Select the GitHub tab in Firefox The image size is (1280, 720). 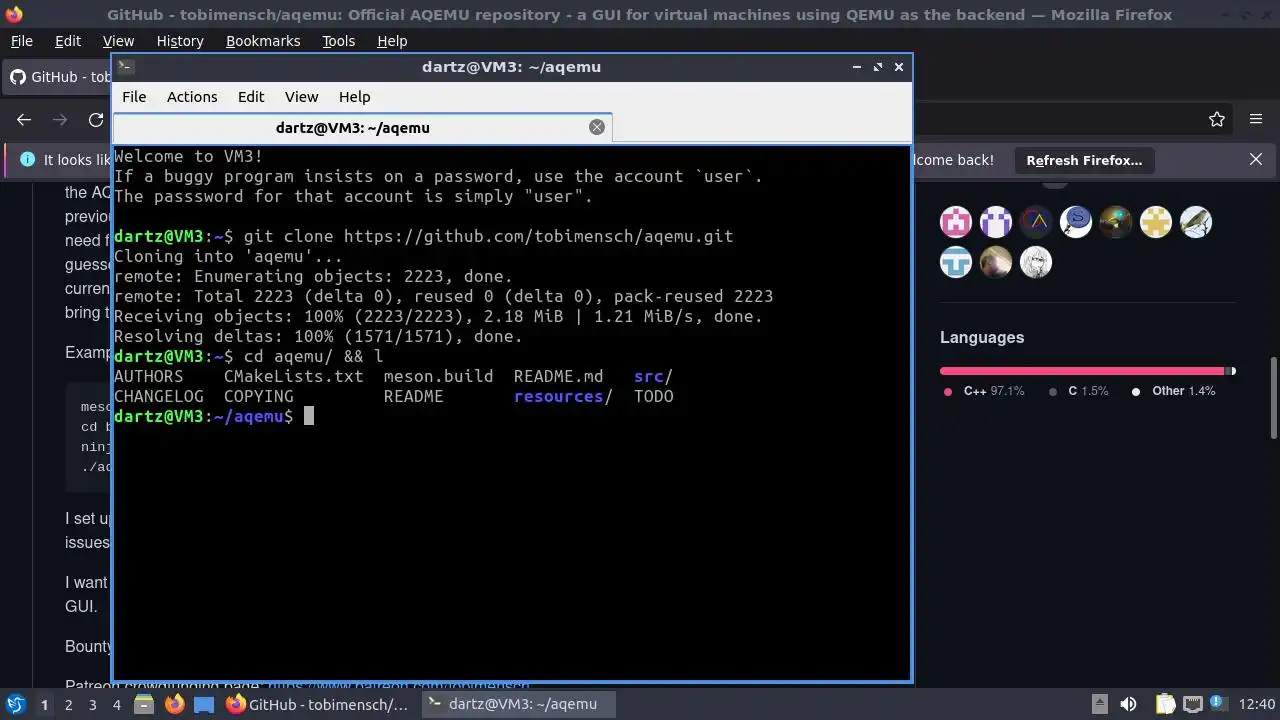(x=58, y=77)
